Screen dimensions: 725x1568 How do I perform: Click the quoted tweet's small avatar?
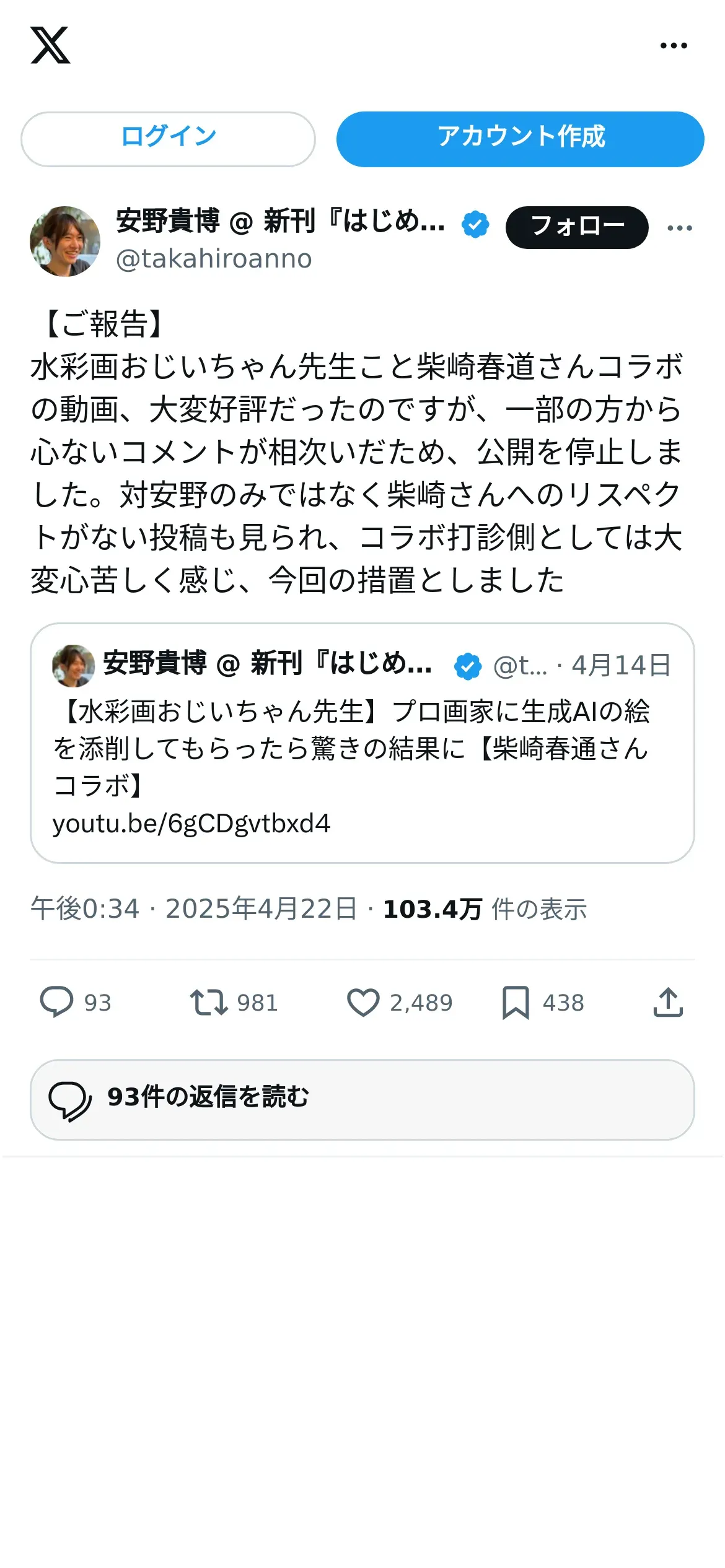73,666
